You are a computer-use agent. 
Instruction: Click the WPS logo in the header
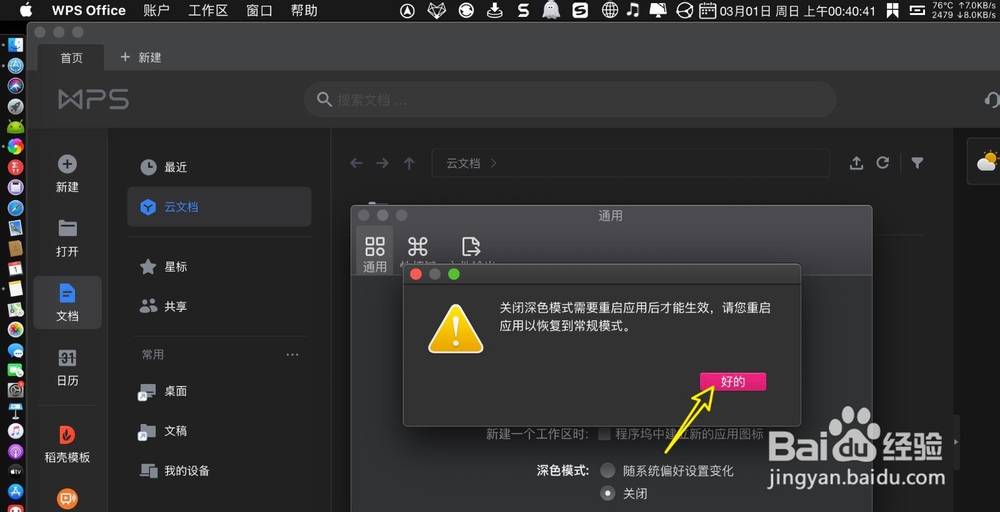(94, 99)
